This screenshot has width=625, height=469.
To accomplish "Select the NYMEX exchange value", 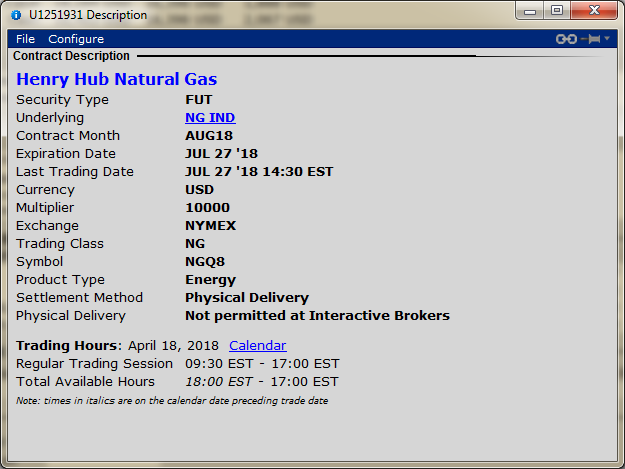I will [210, 226].
